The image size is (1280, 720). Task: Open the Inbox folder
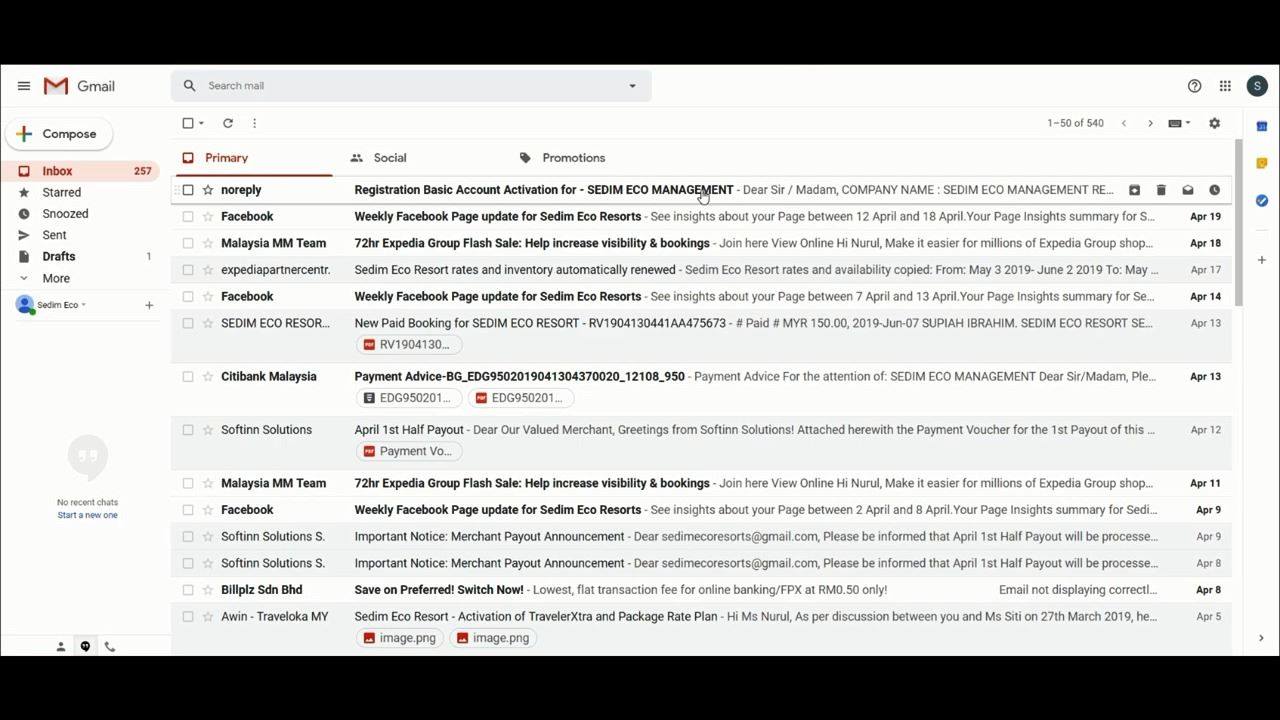[81, 171]
